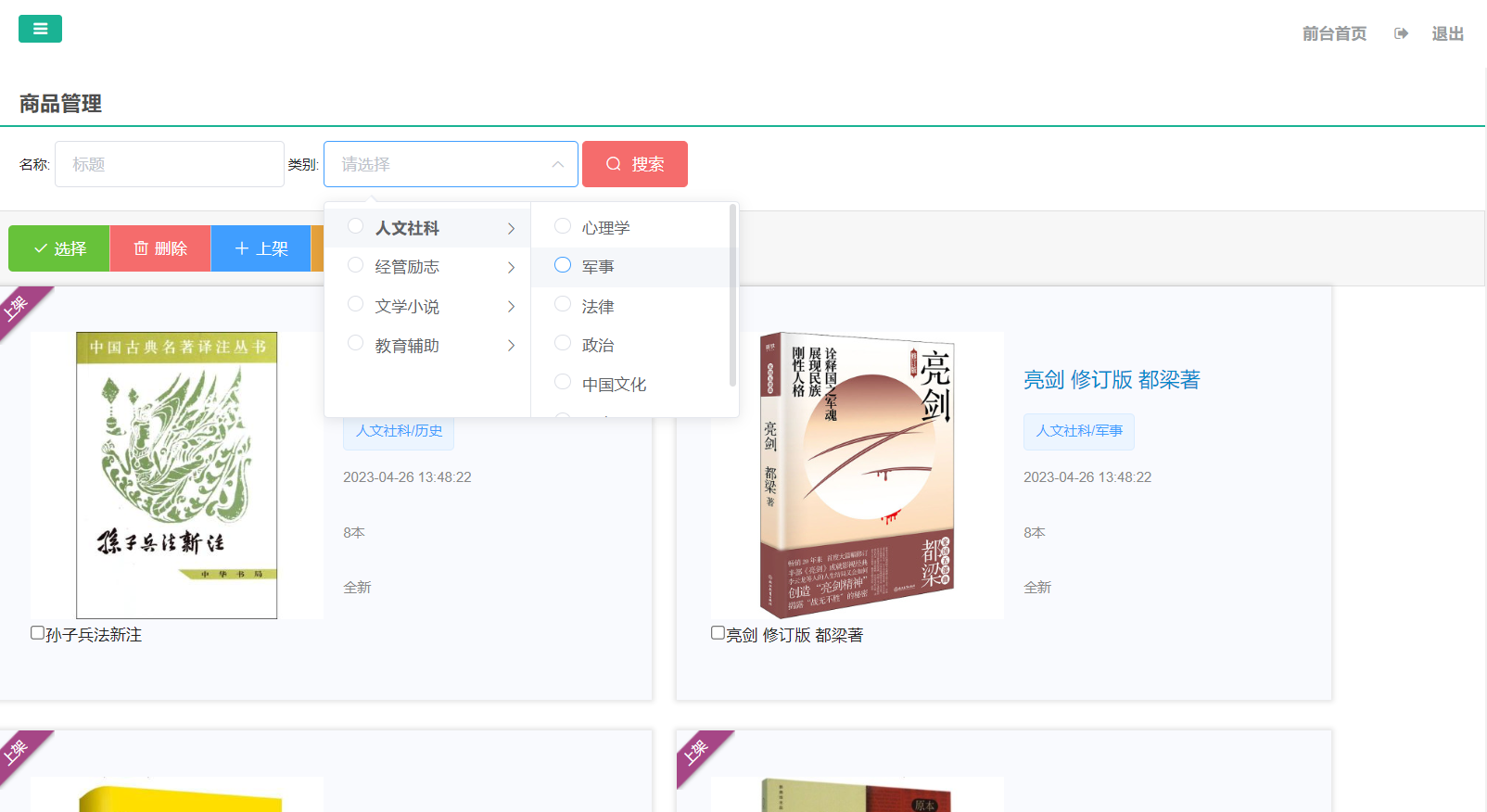This screenshot has height=812, width=1487.
Task: Tick the 孙子兵法新注 checkbox
Action: tap(37, 633)
